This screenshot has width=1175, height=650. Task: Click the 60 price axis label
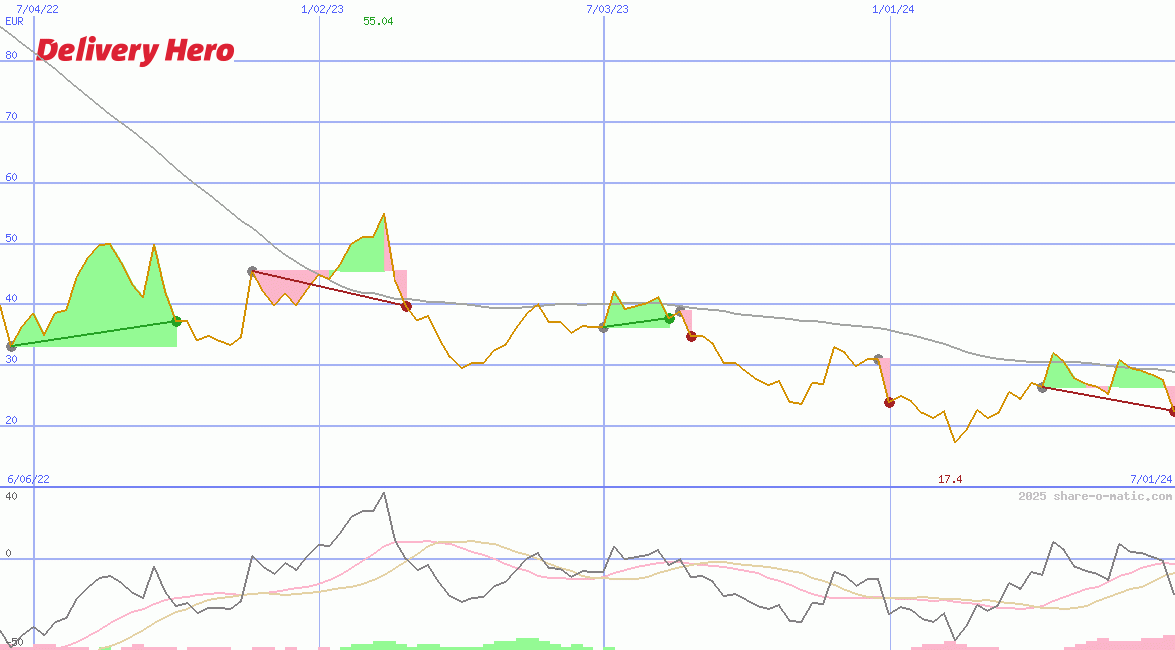pyautogui.click(x=11, y=178)
